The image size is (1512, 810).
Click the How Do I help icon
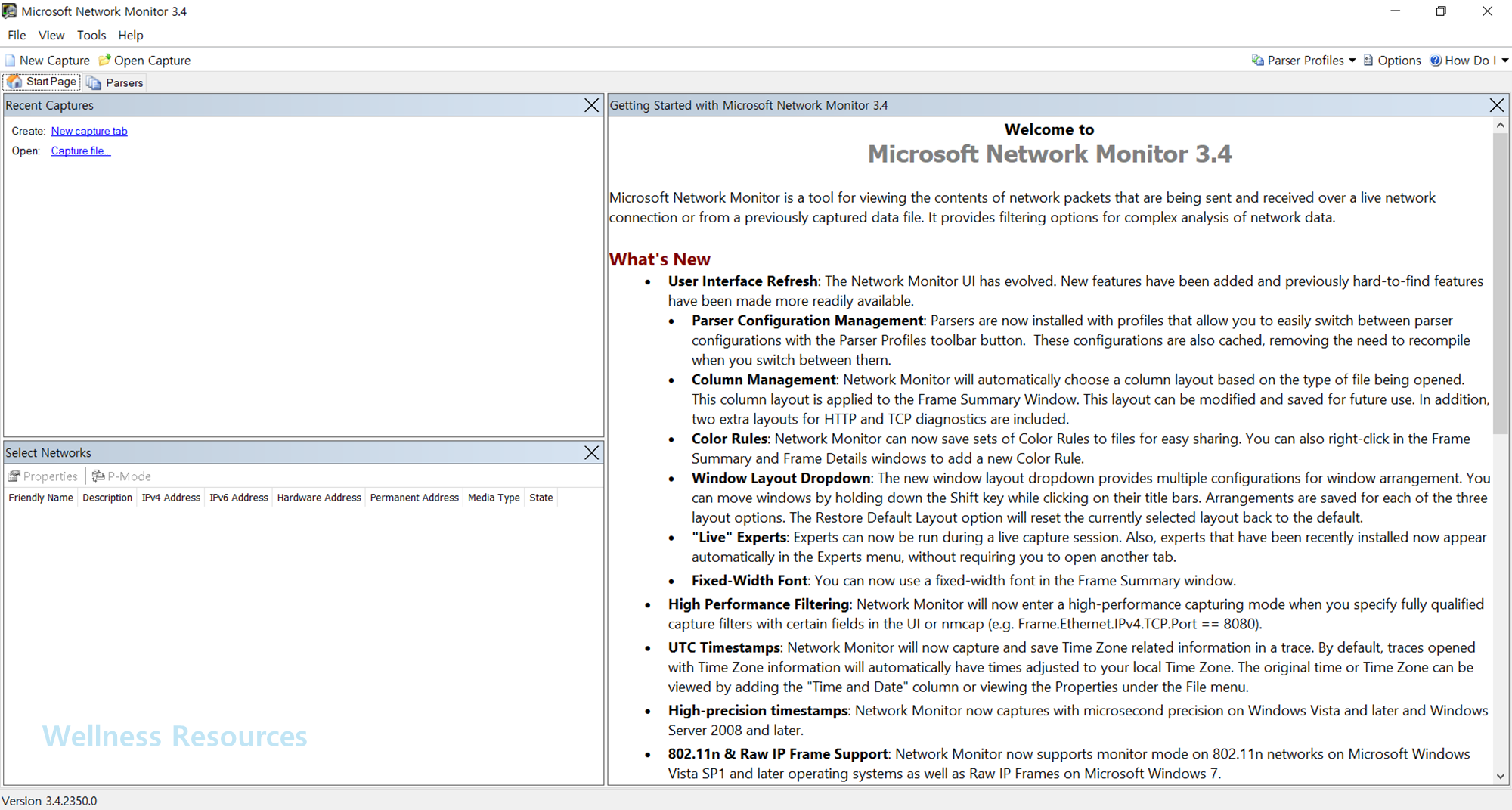coord(1436,61)
